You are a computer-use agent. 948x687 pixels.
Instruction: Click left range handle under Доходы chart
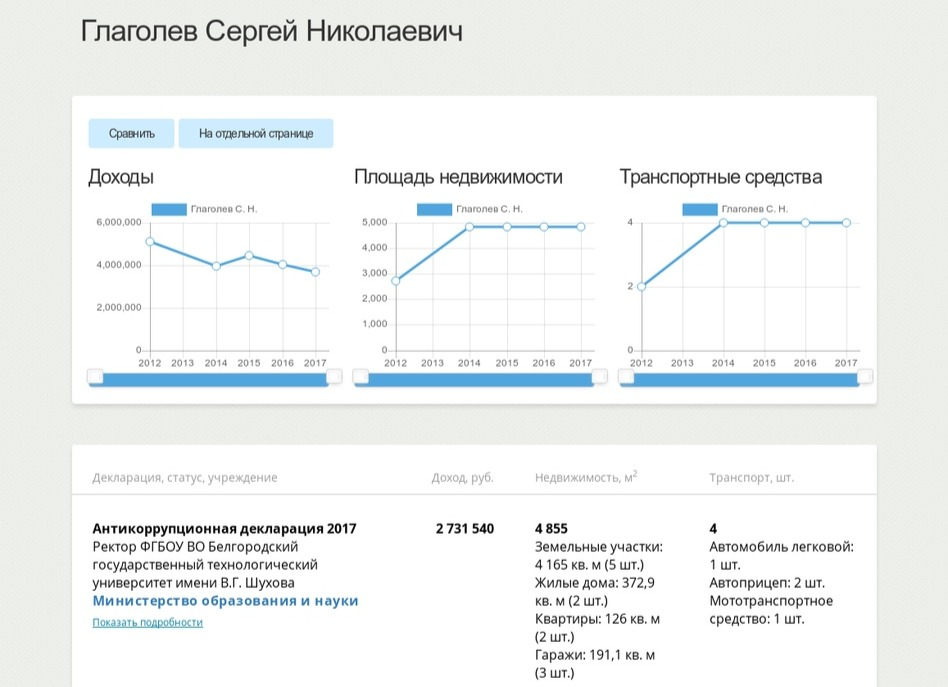pos(95,376)
